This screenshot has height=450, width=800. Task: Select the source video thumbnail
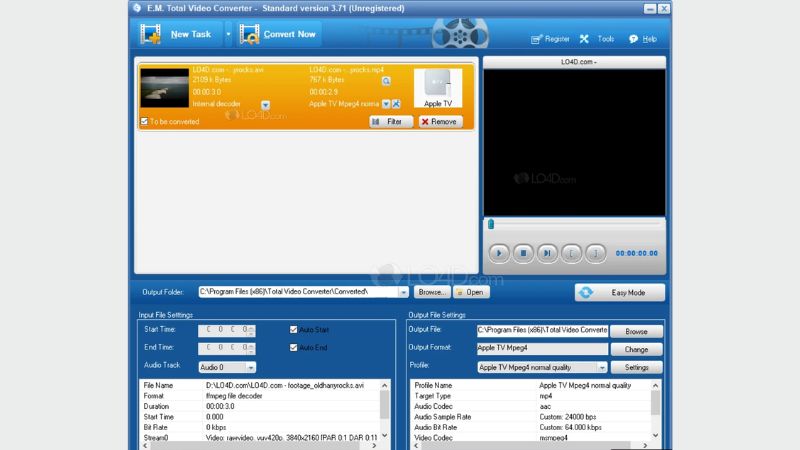pyautogui.click(x=164, y=88)
